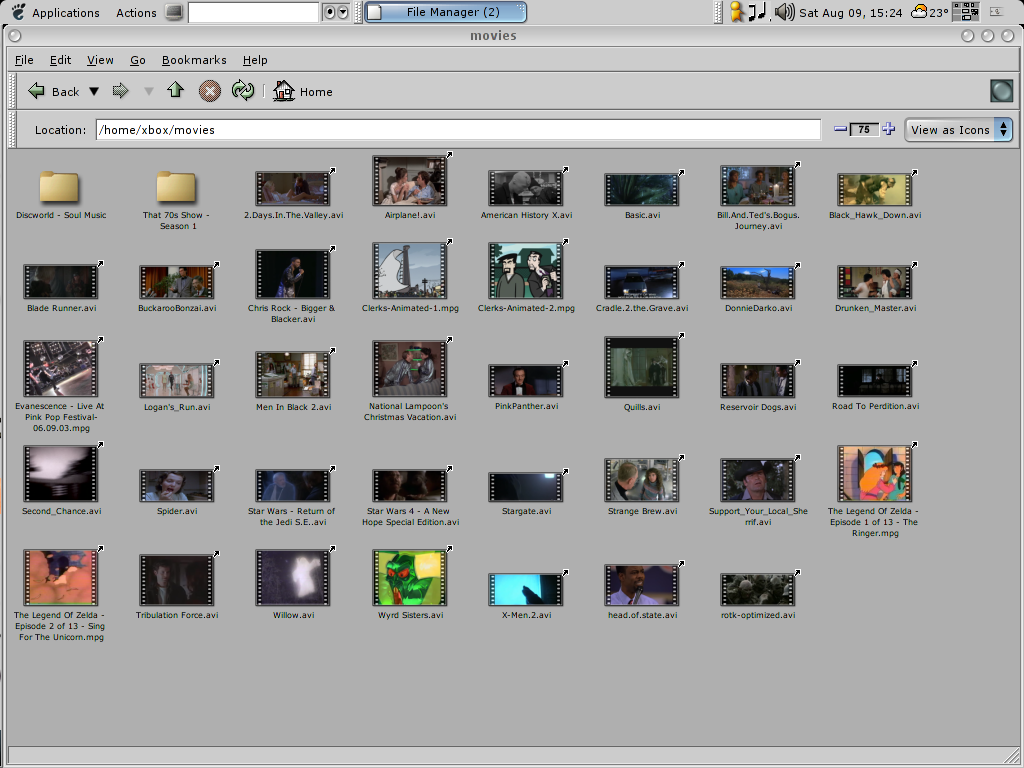Click the Wyrd Sisters.avi file name
This screenshot has height=768, width=1024.
pos(411,615)
